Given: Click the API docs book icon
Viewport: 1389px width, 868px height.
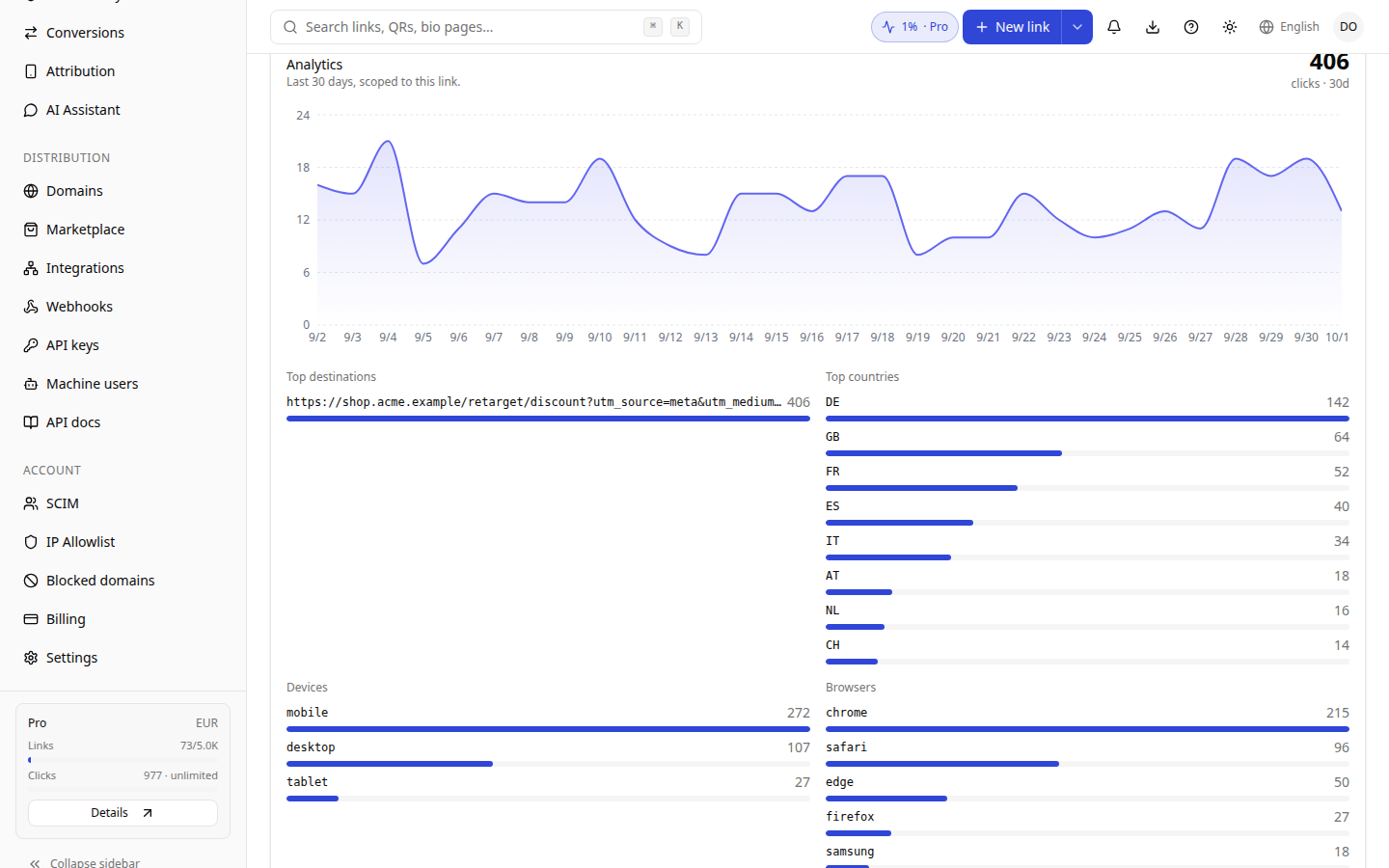Looking at the screenshot, I should (x=31, y=422).
